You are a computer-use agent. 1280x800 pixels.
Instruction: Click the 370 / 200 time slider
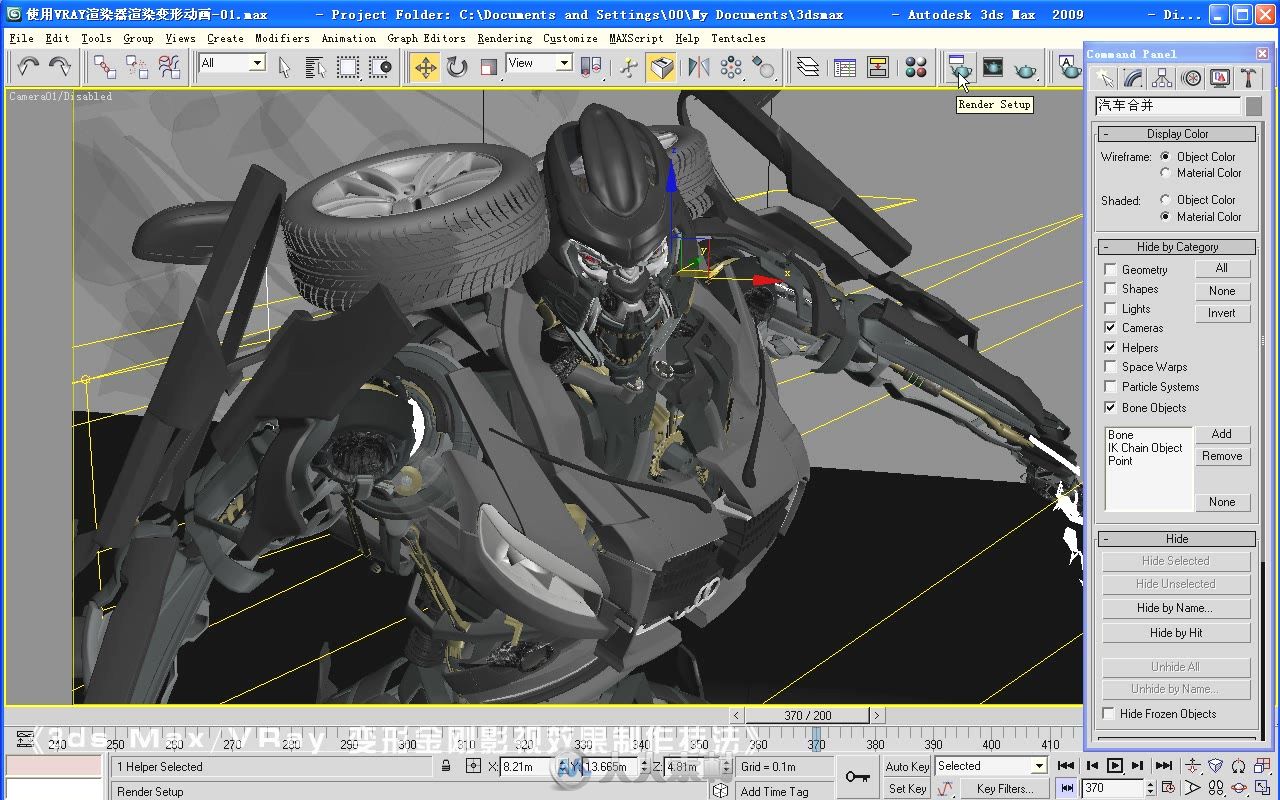(808, 715)
